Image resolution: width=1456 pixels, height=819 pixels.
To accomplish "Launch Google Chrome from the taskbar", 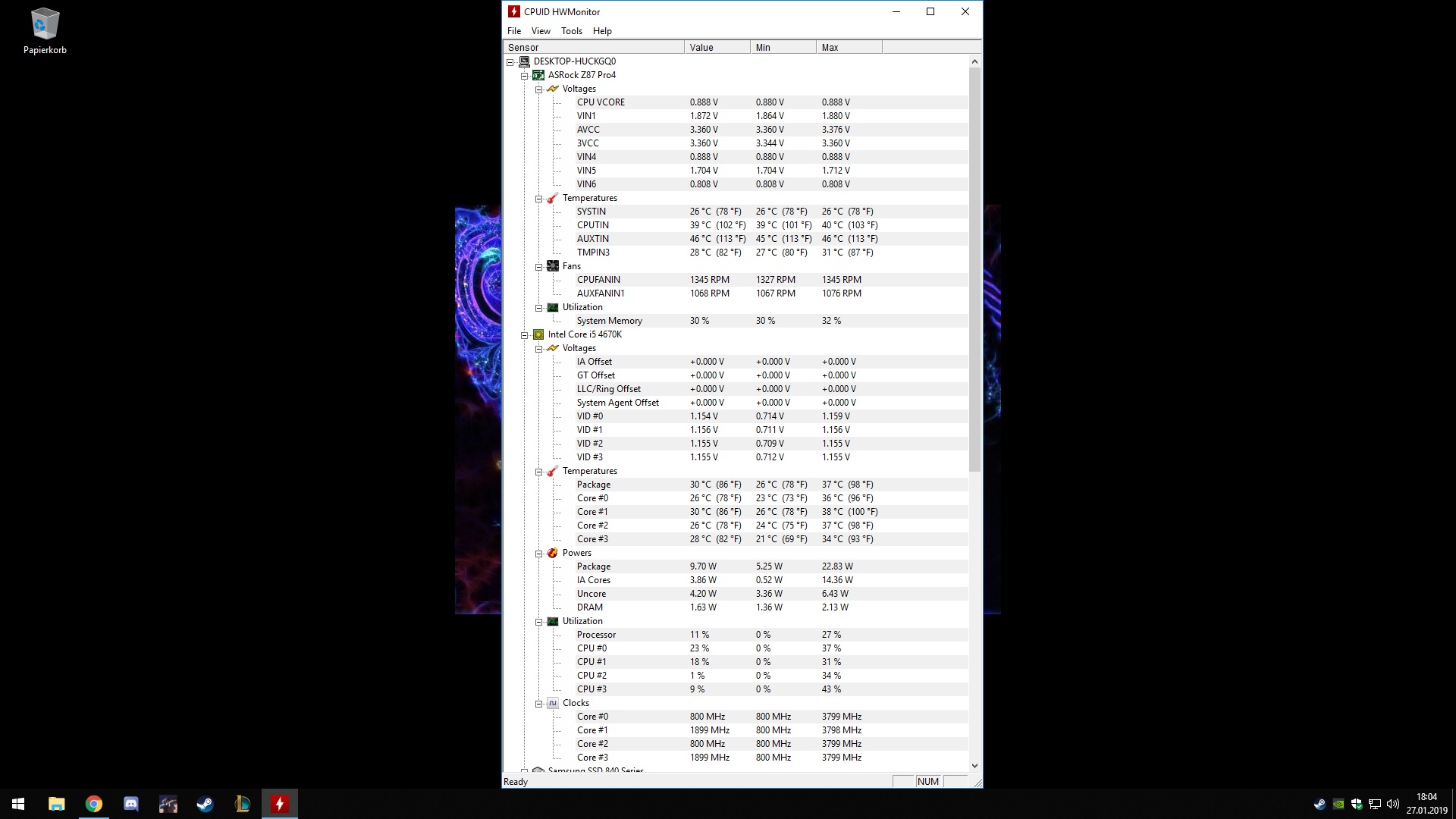I will pyautogui.click(x=94, y=804).
